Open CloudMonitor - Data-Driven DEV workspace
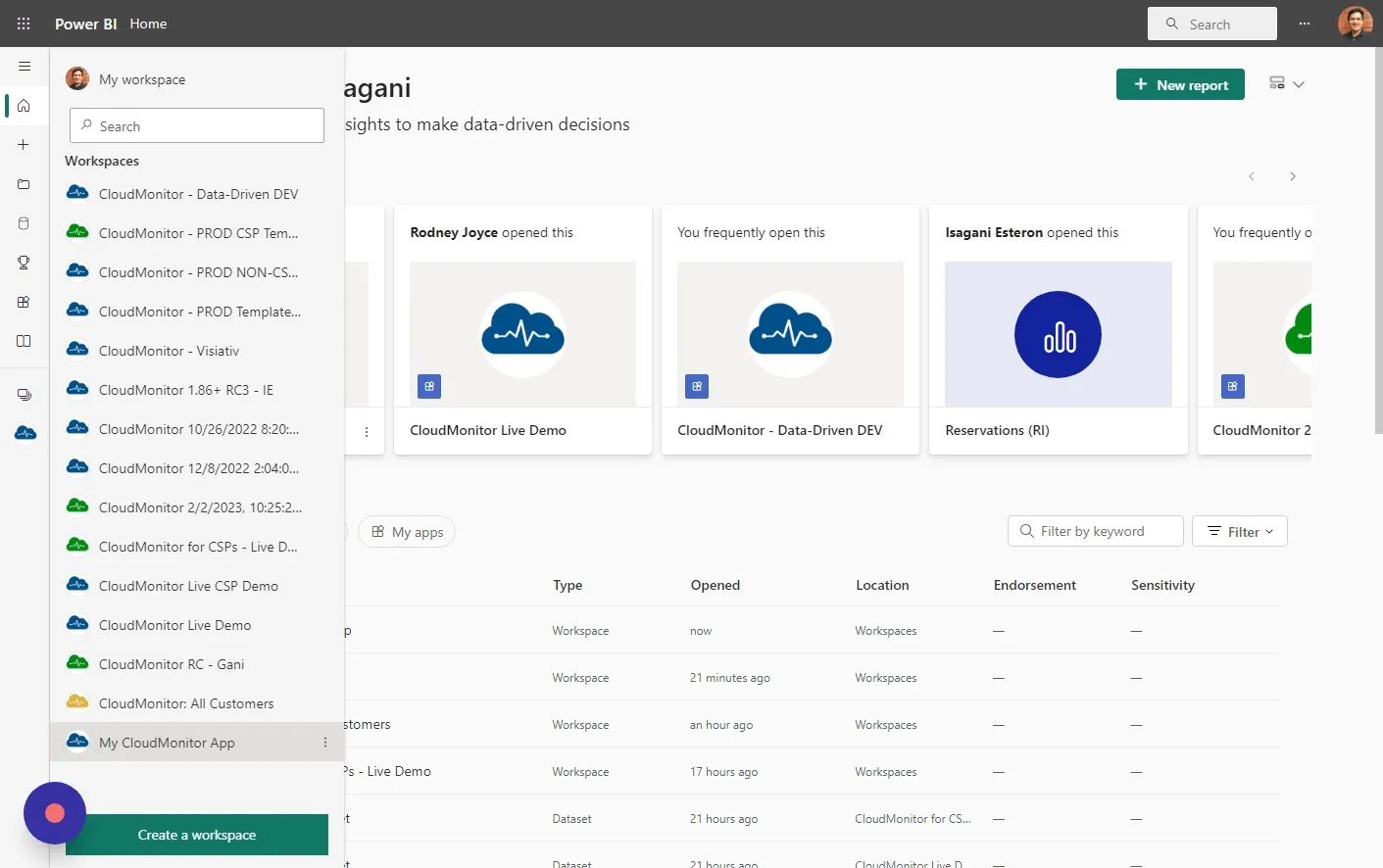 click(197, 194)
